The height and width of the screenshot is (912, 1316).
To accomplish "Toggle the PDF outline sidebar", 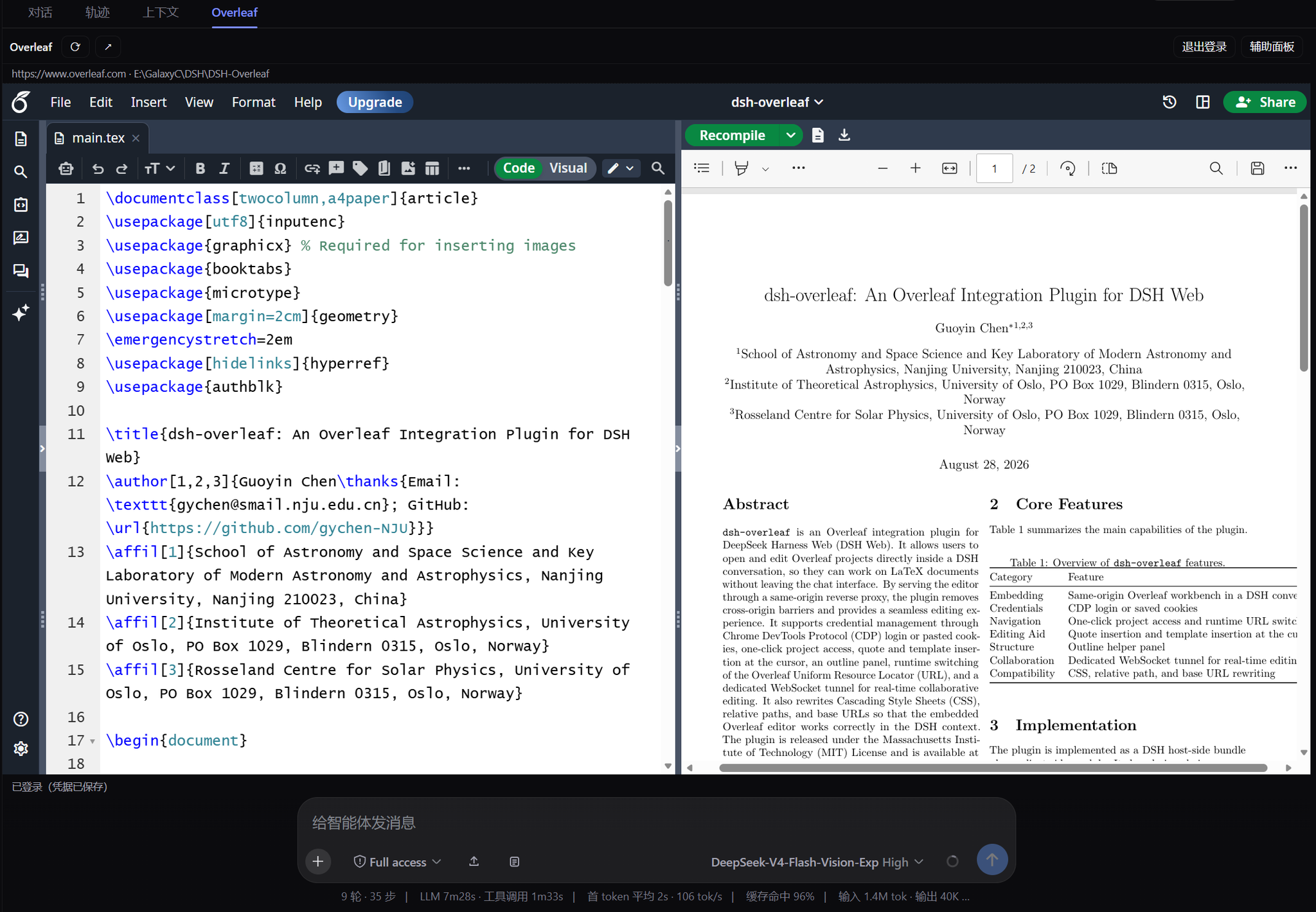I will pyautogui.click(x=702, y=168).
